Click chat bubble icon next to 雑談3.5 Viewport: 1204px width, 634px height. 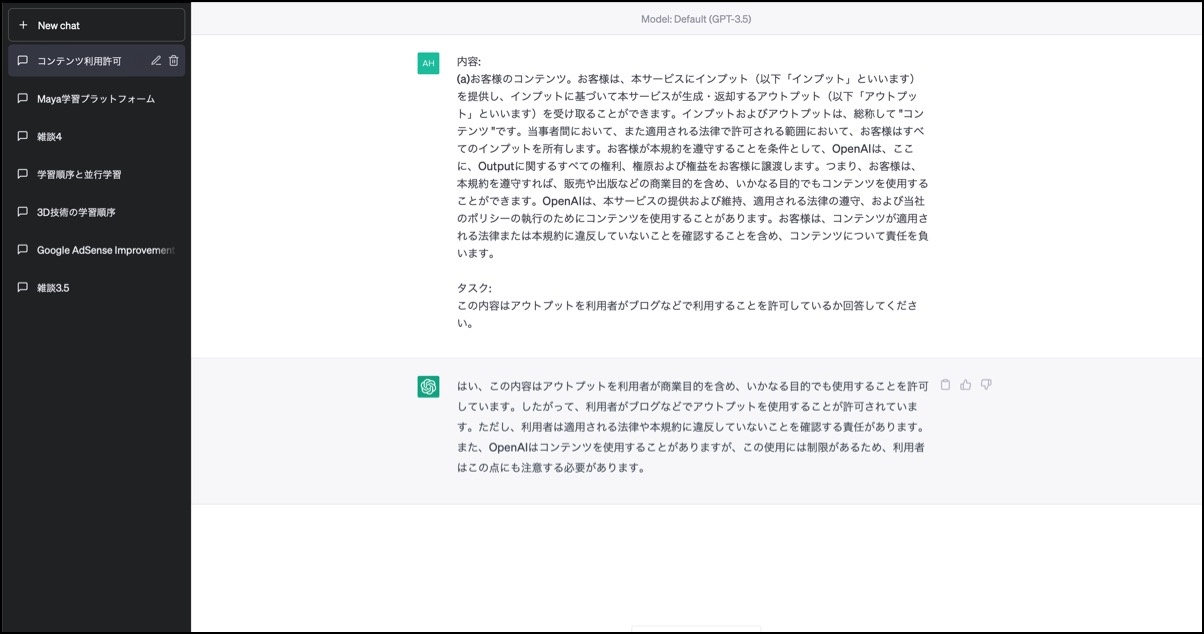pos(23,287)
